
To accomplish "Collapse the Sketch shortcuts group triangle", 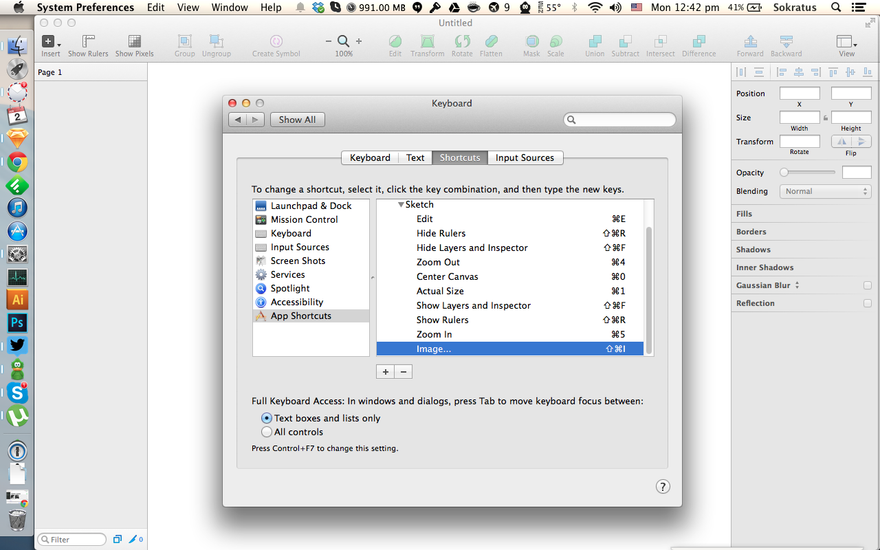I will (401, 205).
